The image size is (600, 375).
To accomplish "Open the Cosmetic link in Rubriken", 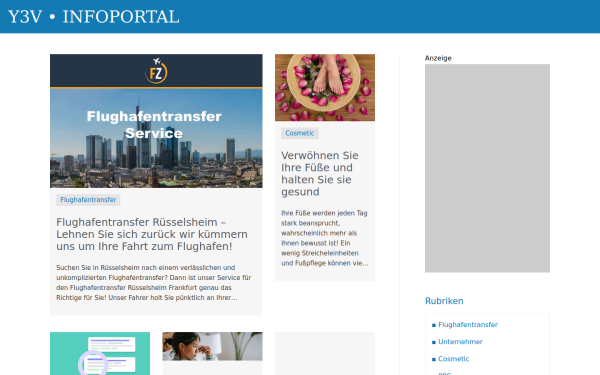I will 453,359.
